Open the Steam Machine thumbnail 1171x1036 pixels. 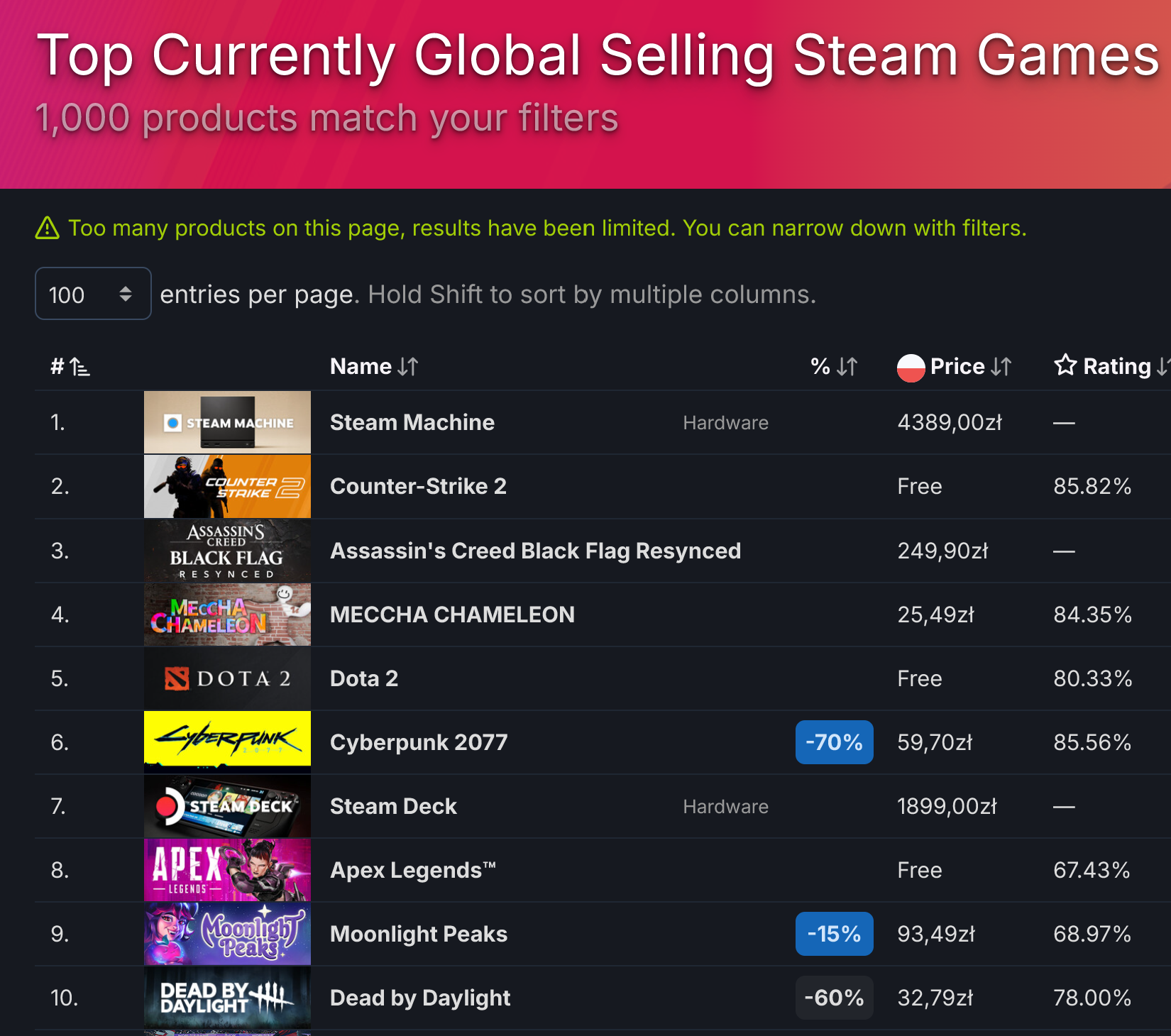point(227,422)
